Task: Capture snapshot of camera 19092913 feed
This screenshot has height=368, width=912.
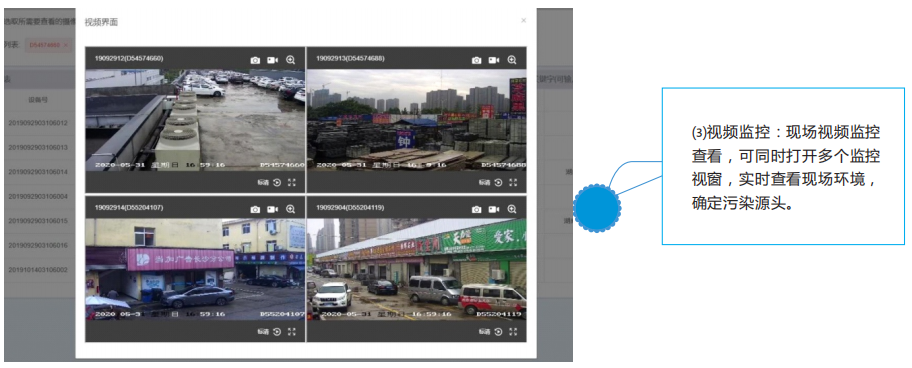Action: click(476, 60)
